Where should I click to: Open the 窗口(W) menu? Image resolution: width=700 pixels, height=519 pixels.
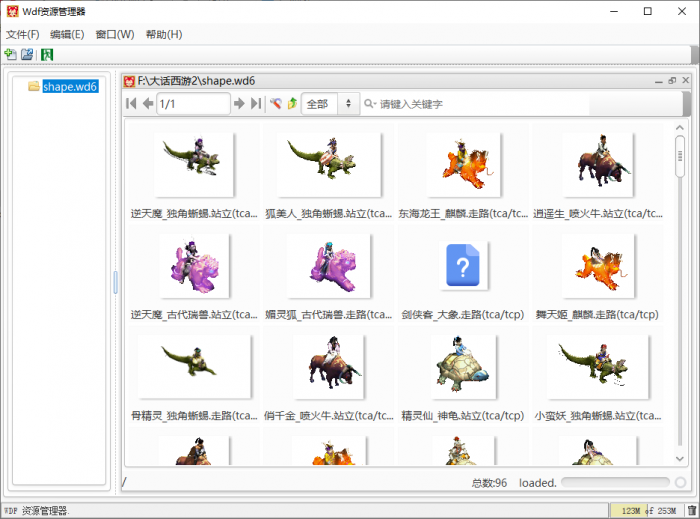[114, 34]
